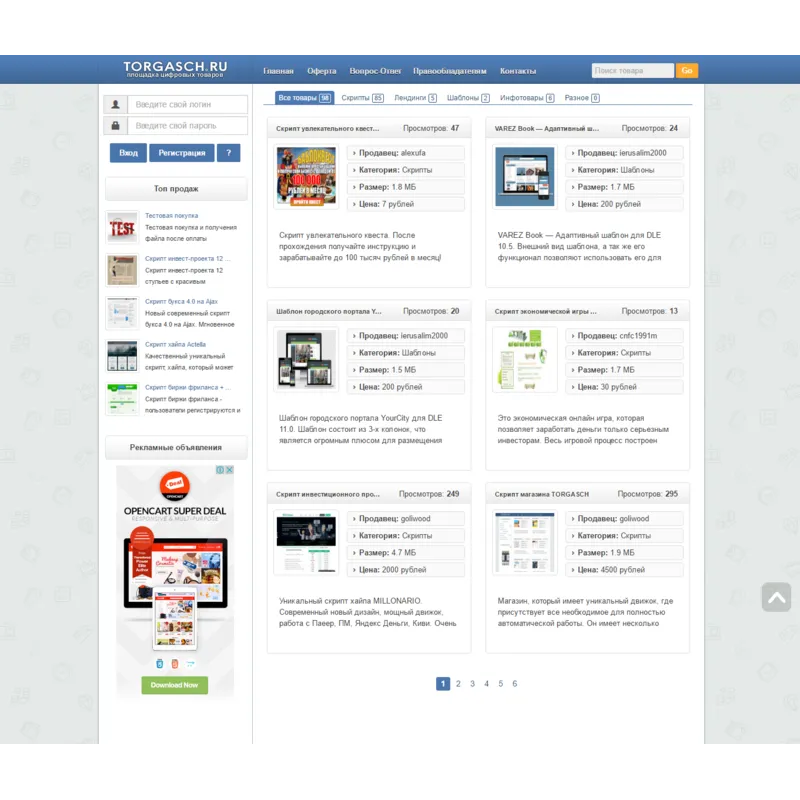
Task: Click the TORGASCH shop script thumbnail
Action: [x=525, y=542]
